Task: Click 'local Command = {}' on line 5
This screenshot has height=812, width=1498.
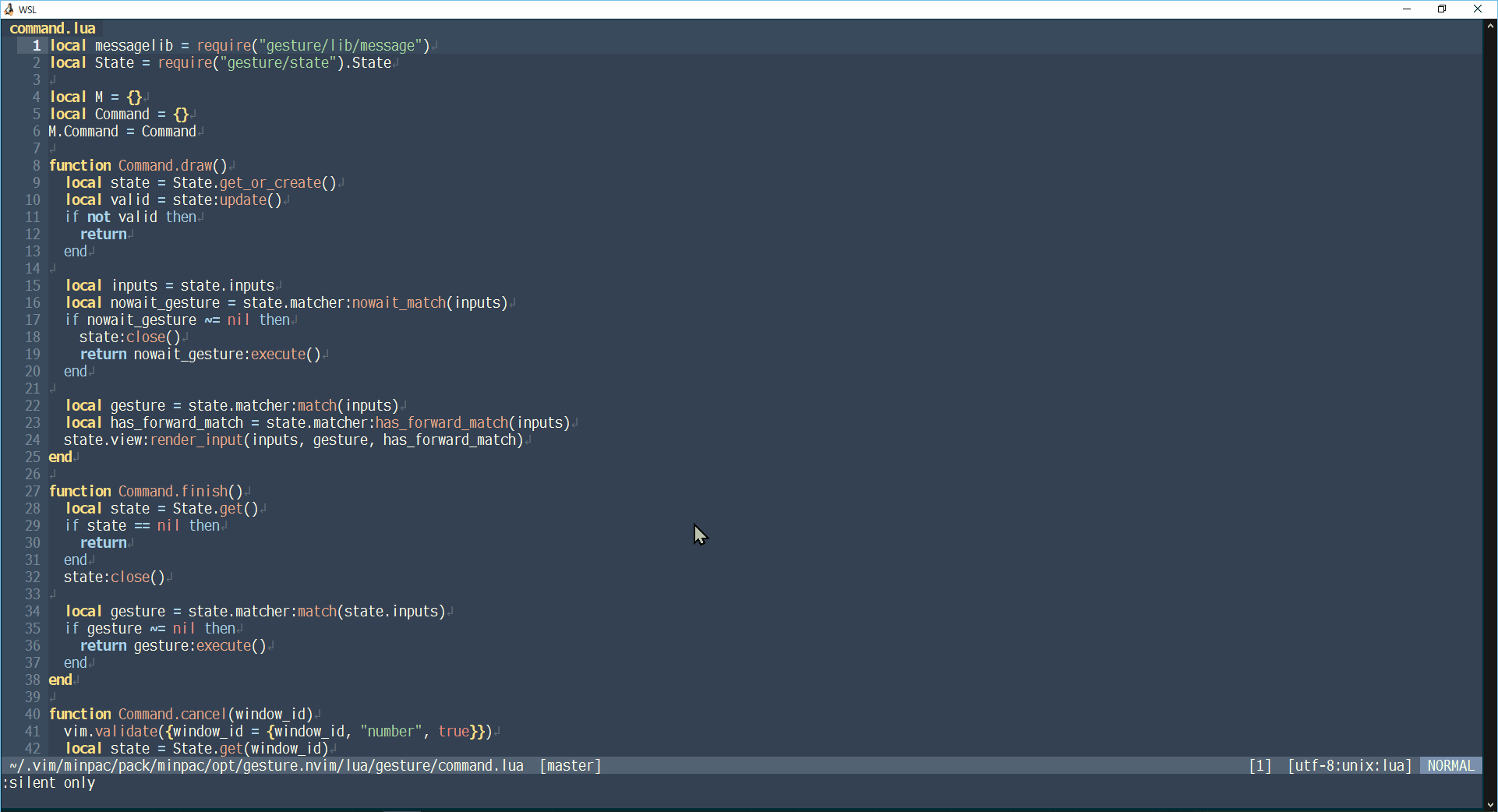Action: [x=118, y=115]
